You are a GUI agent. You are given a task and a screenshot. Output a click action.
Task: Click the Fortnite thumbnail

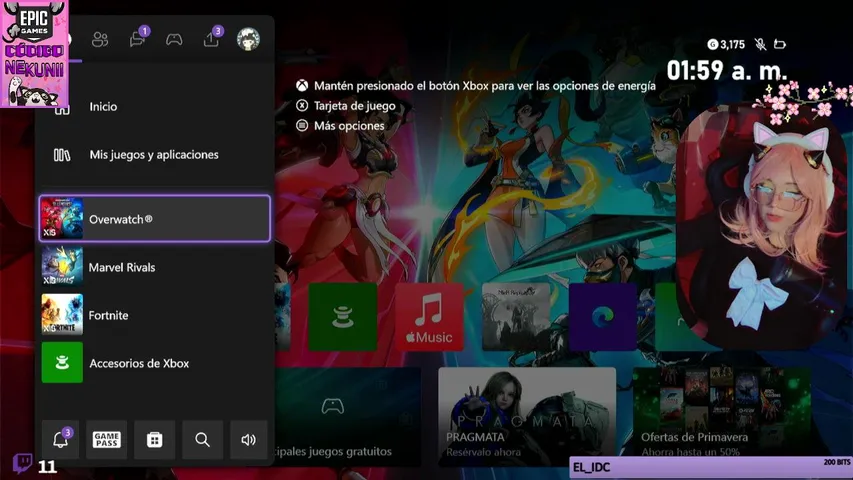[62, 315]
